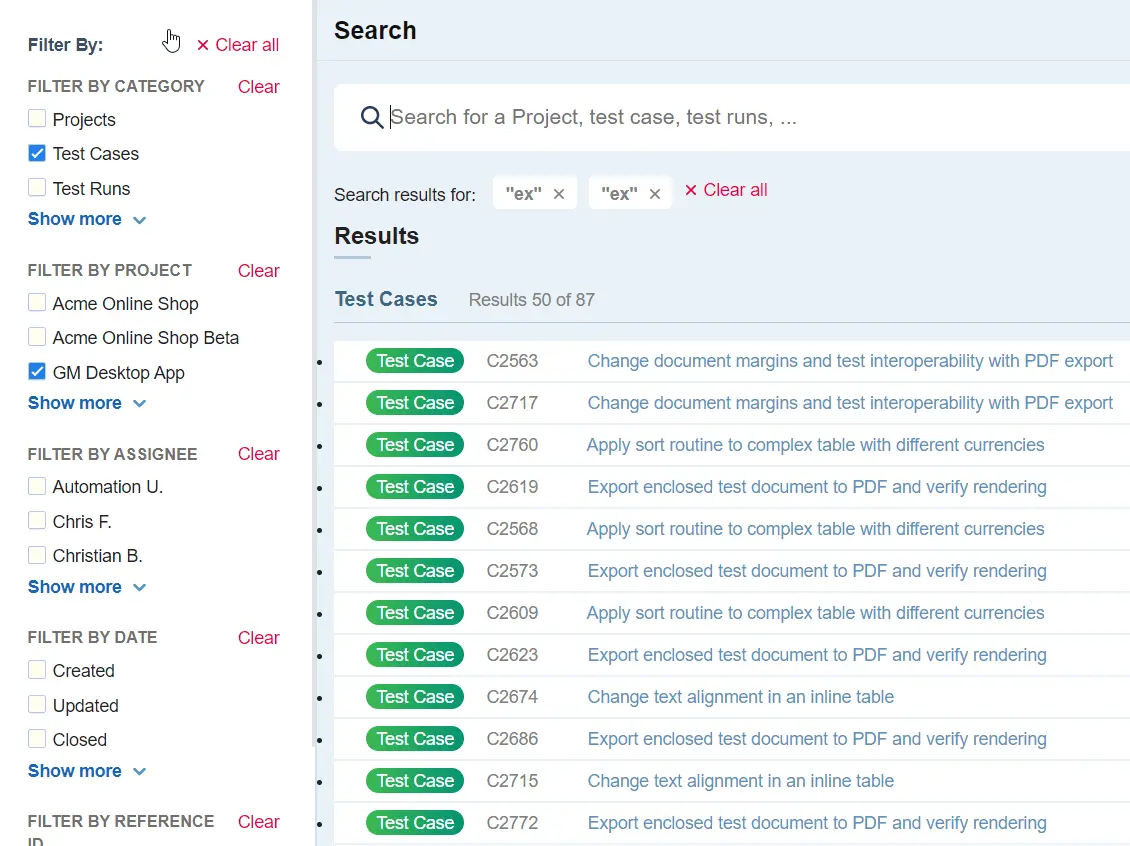The height and width of the screenshot is (846, 1130).
Task: Expand Show more under Filter by Category
Action: tap(87, 219)
